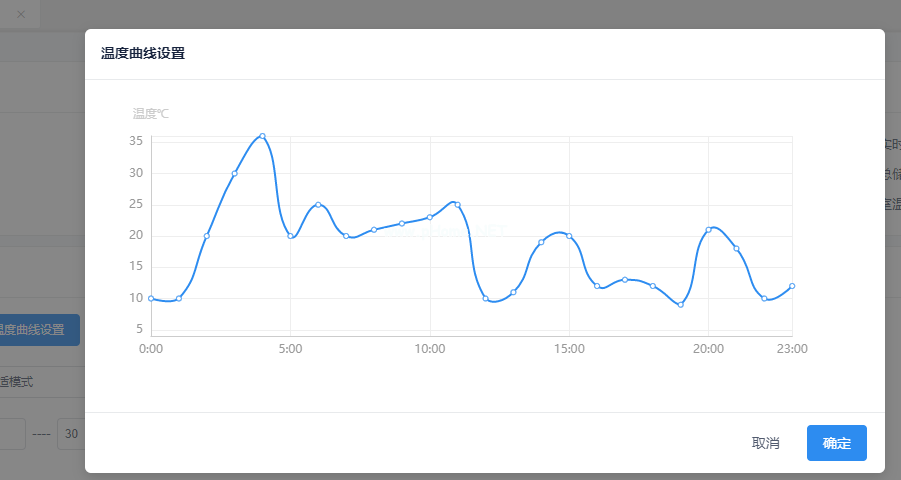Click the 25°C data point at 11:00
This screenshot has width=901, height=480.
click(x=457, y=205)
